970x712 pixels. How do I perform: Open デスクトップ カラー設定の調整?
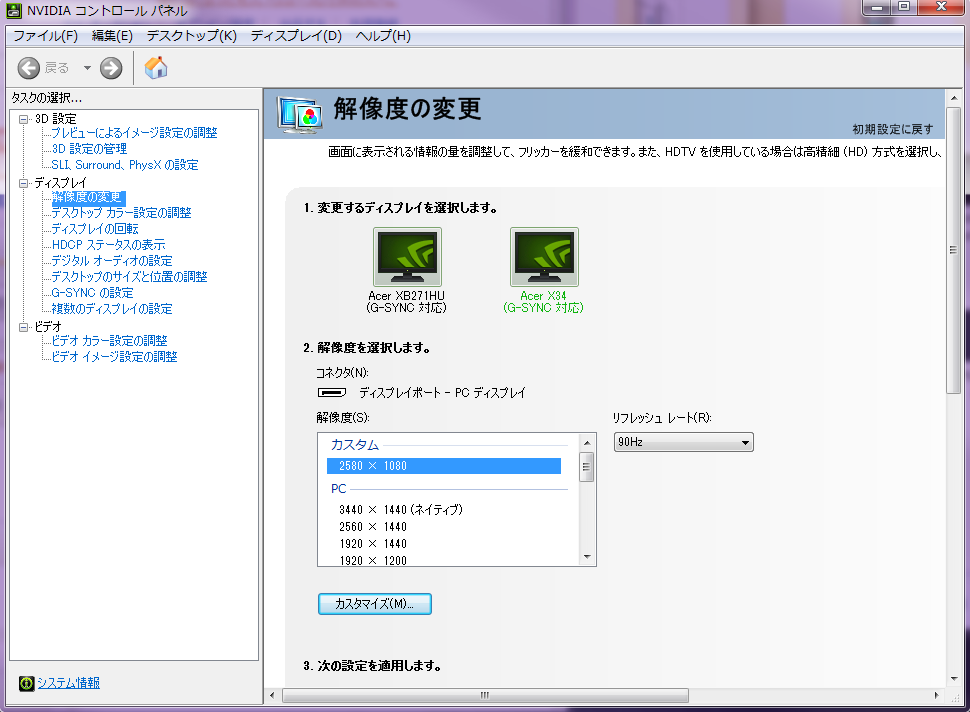(121, 213)
